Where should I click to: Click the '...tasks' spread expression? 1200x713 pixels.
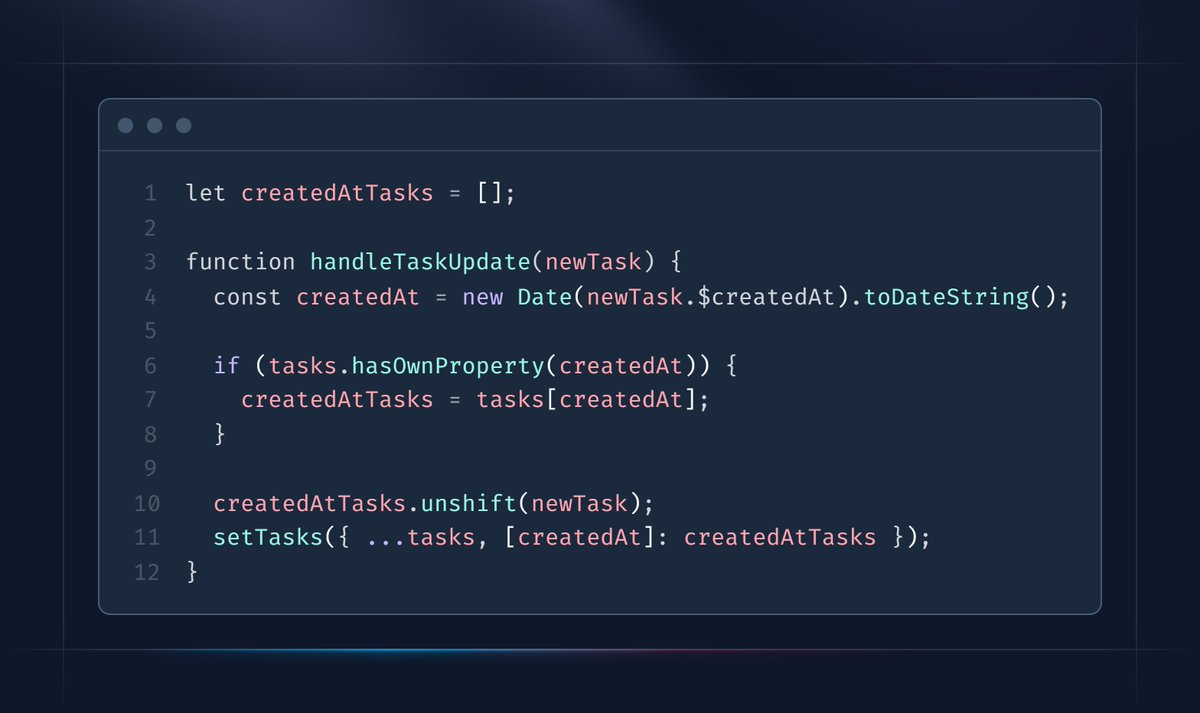click(420, 538)
